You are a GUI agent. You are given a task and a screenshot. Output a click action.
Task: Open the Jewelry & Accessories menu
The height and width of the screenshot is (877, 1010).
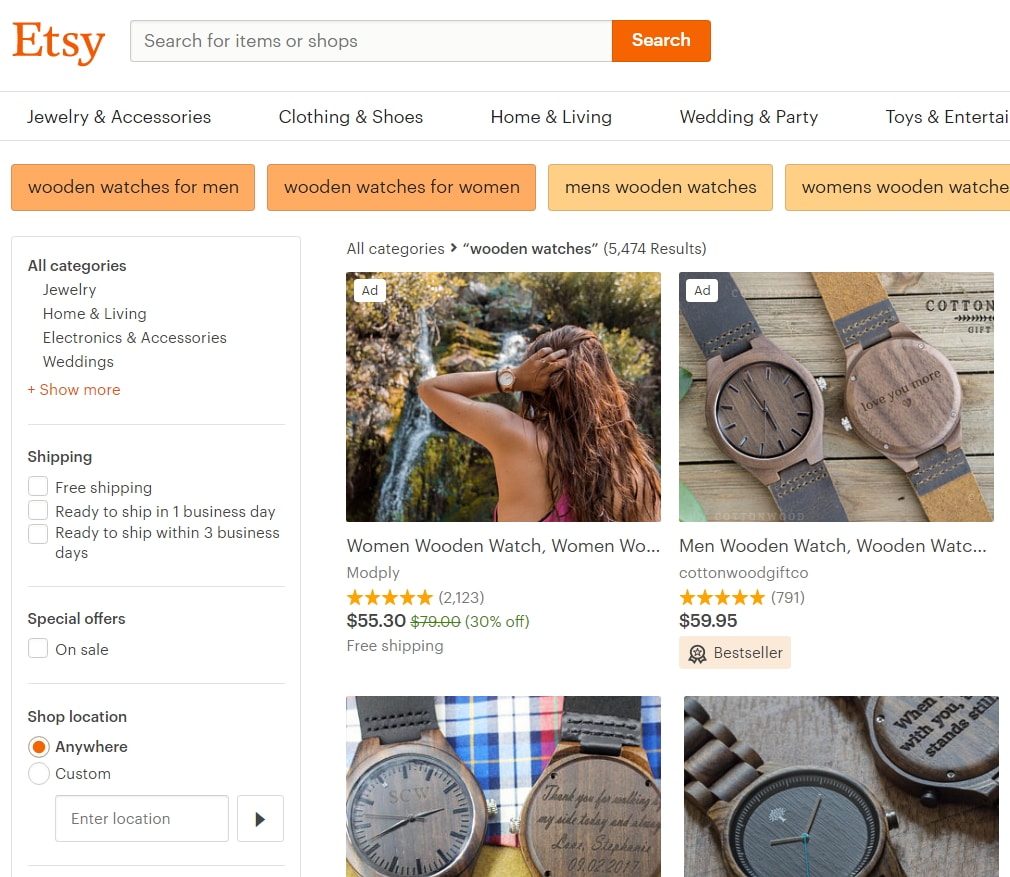119,117
